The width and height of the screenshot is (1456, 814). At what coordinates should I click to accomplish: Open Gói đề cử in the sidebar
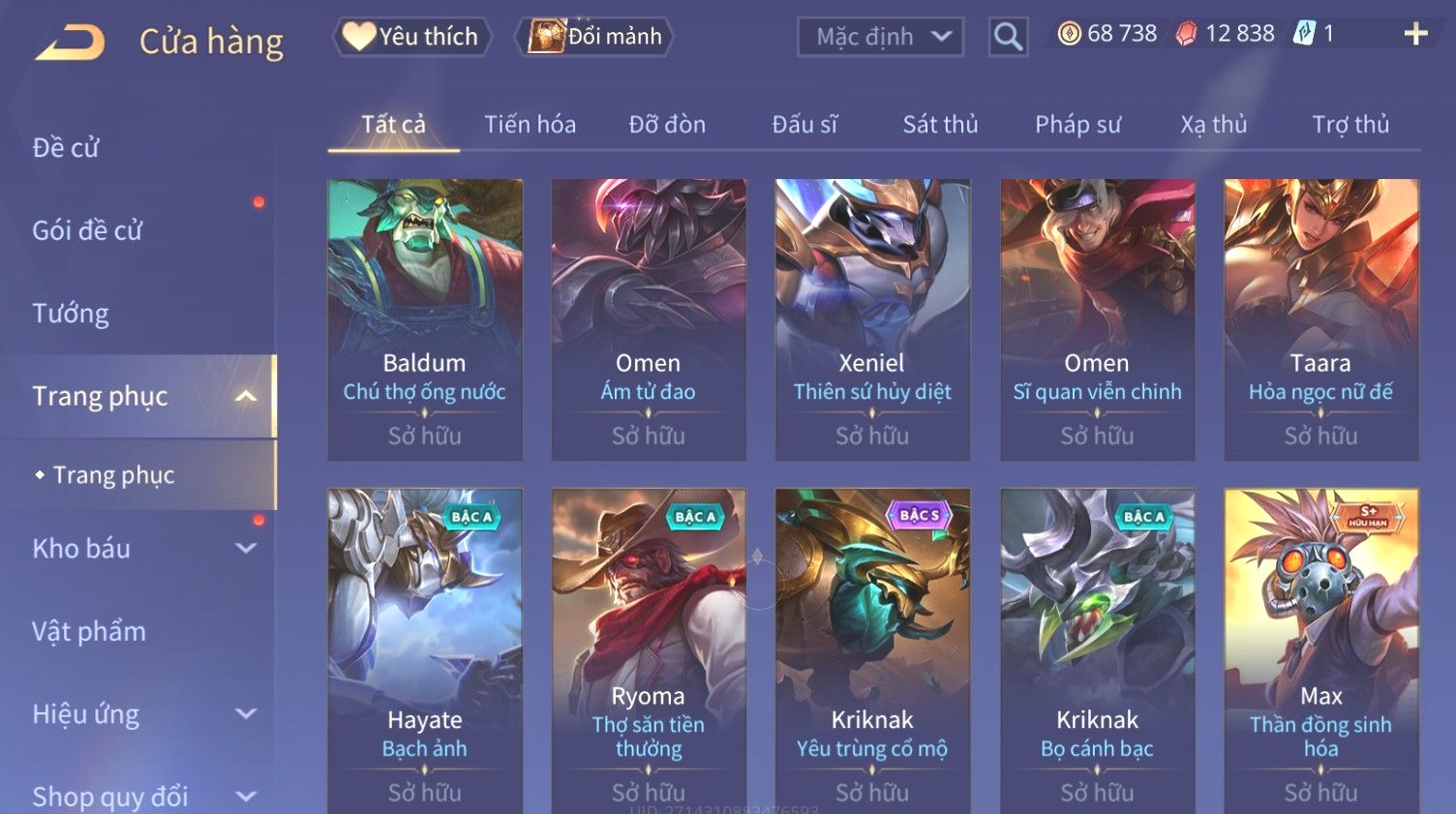(x=87, y=230)
